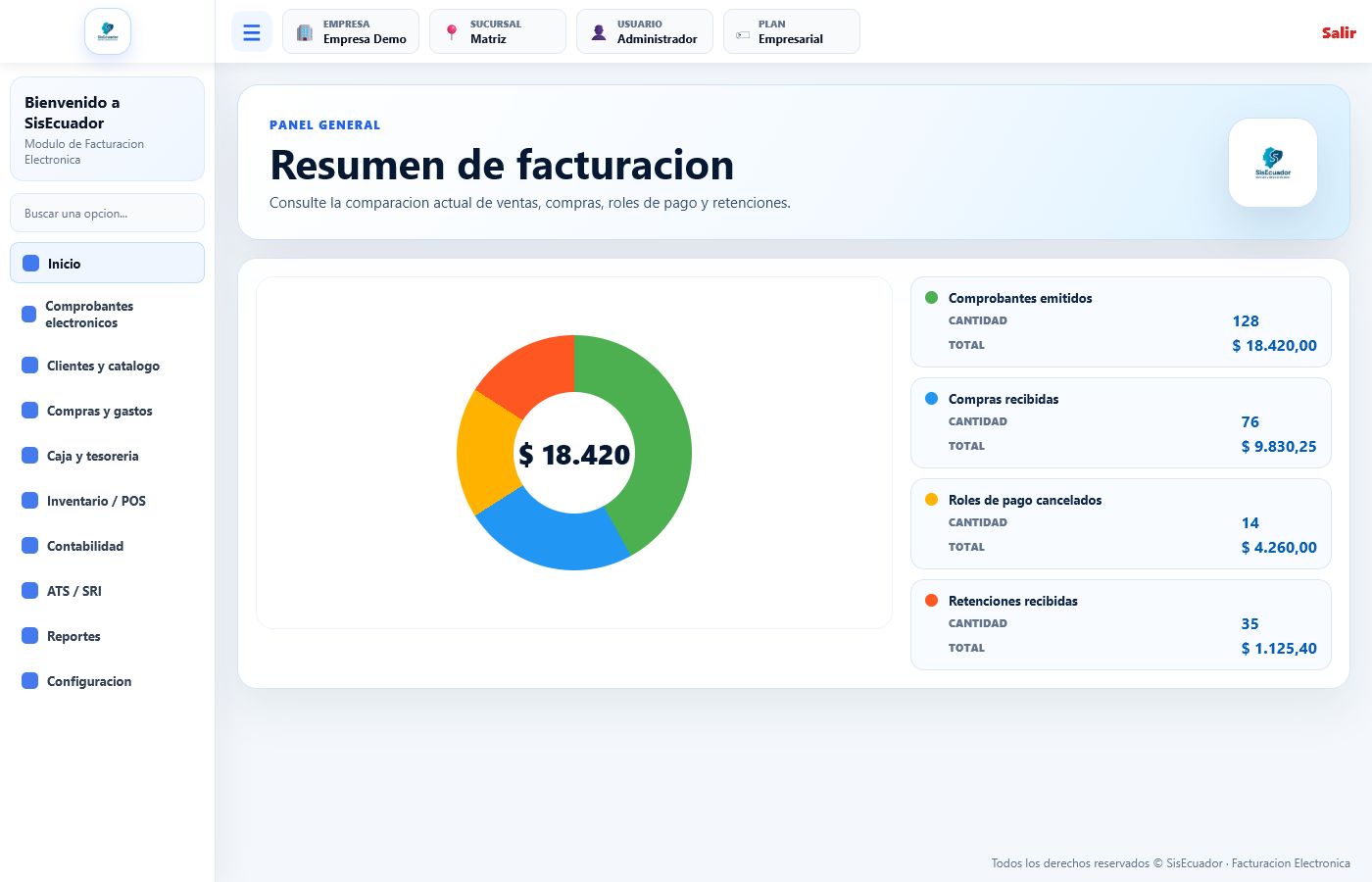Click the SisEcuador logo in sidebar header

pos(108,31)
